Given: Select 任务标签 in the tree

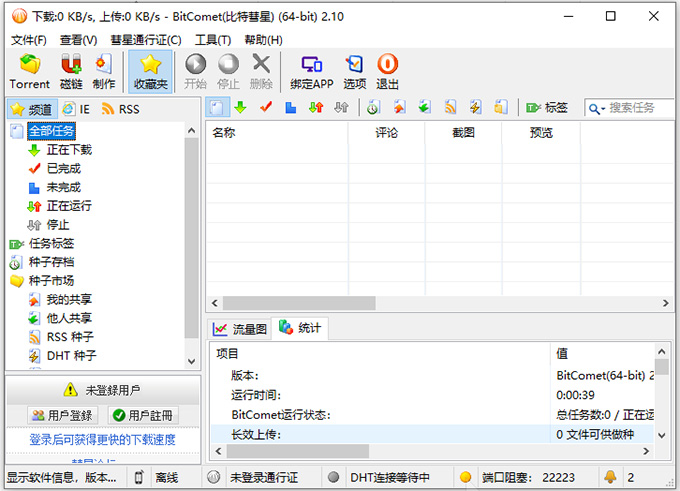Looking at the screenshot, I should (51, 243).
